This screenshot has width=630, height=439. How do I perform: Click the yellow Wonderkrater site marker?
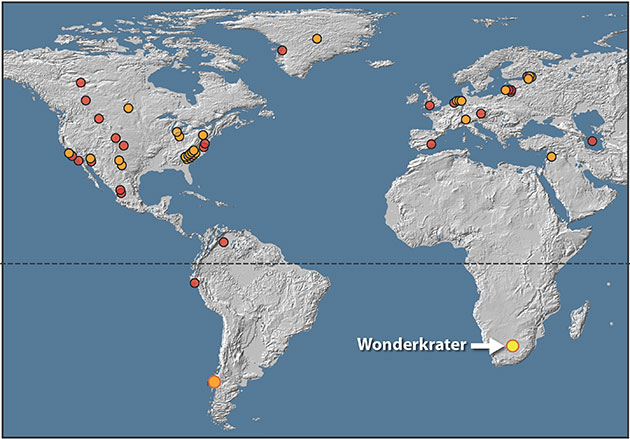(x=512, y=346)
